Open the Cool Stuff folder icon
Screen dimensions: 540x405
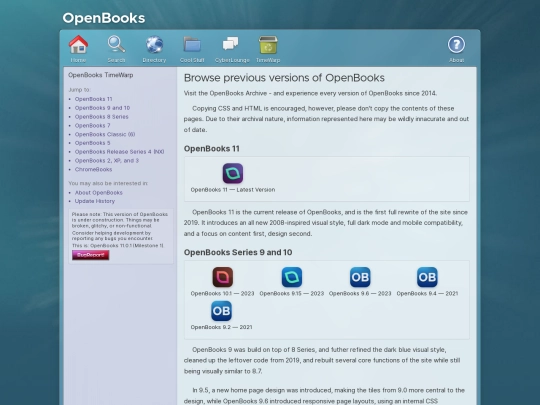coord(192,44)
